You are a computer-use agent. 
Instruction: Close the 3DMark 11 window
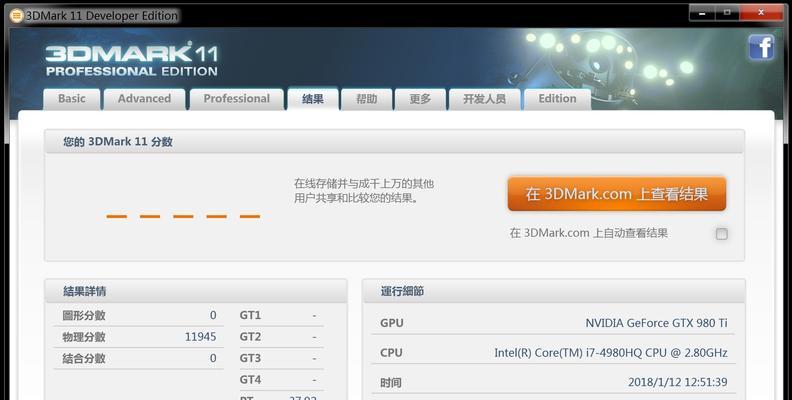click(x=761, y=13)
